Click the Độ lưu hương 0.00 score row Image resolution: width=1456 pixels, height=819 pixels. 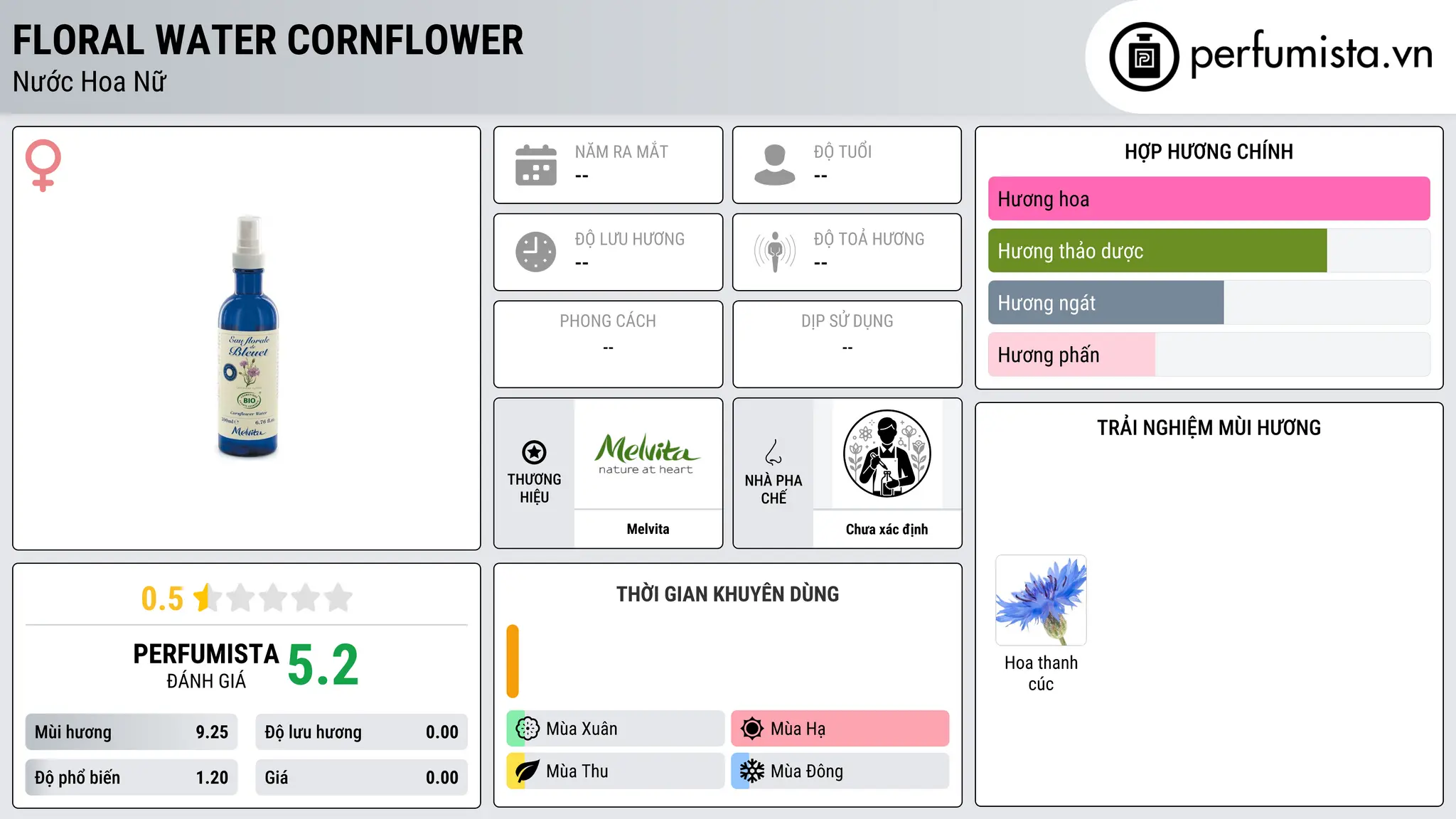click(x=361, y=732)
